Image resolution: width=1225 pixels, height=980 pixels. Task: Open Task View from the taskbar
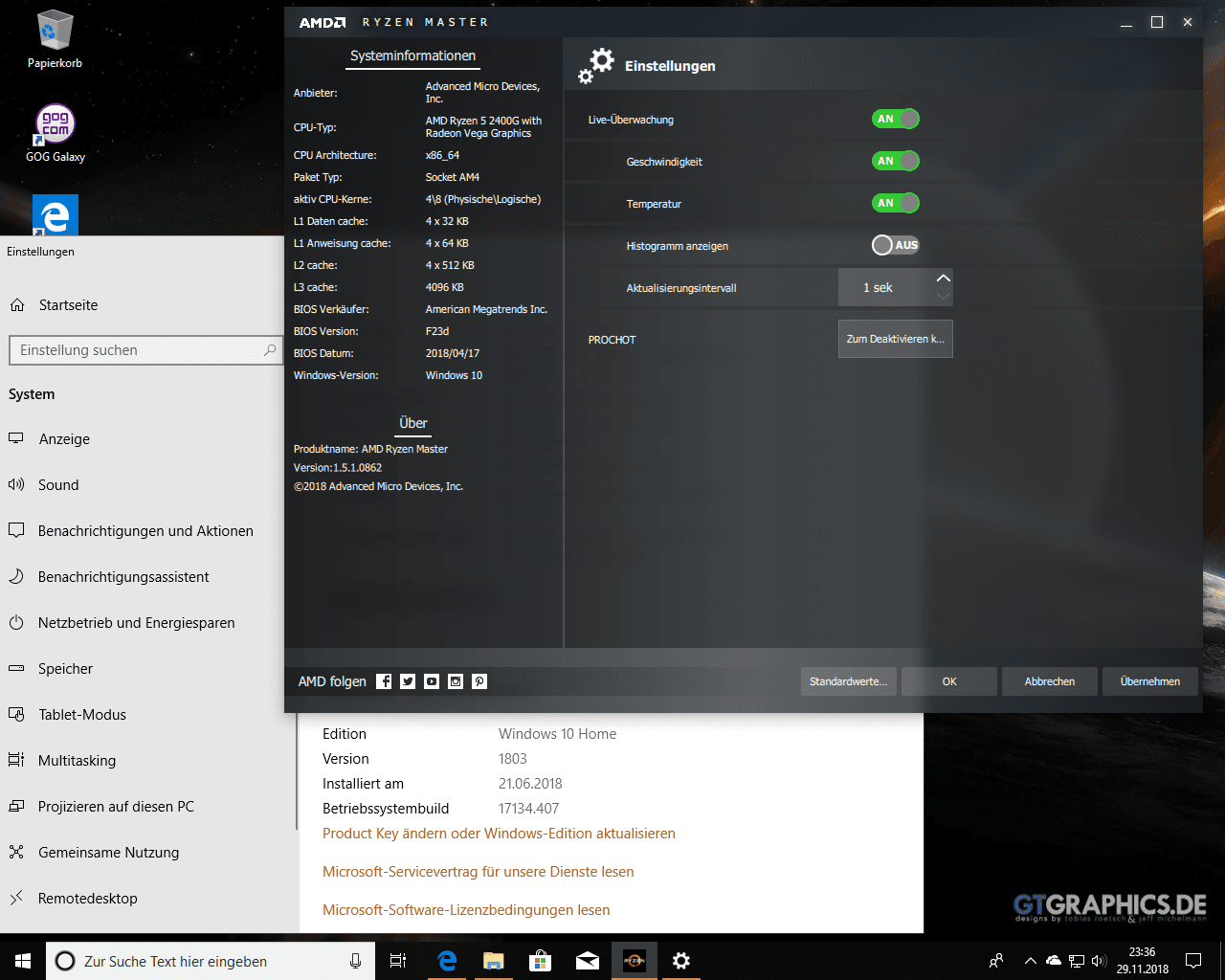(x=398, y=961)
